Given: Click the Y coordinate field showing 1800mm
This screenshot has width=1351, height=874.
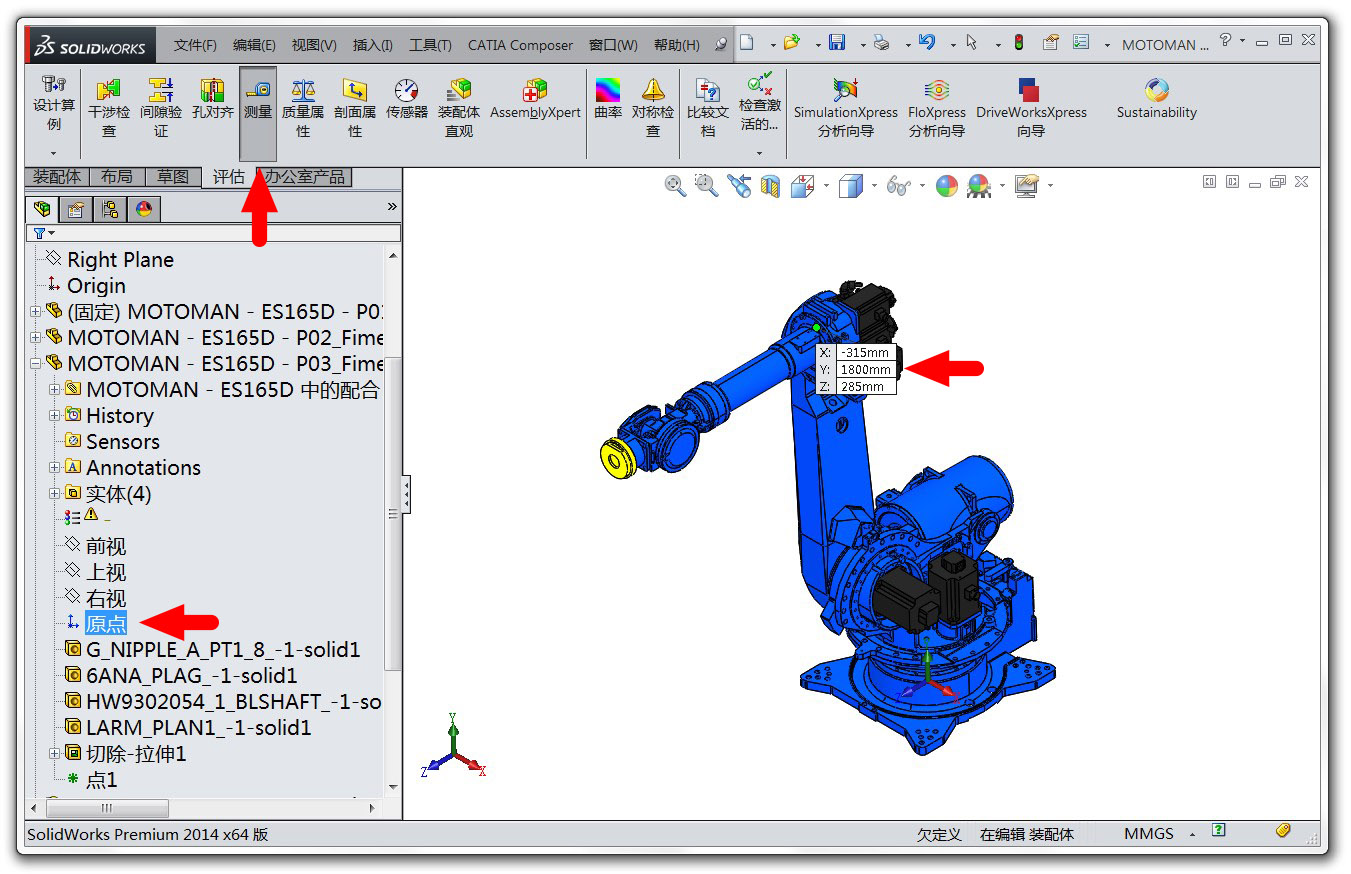Looking at the screenshot, I should tap(866, 369).
